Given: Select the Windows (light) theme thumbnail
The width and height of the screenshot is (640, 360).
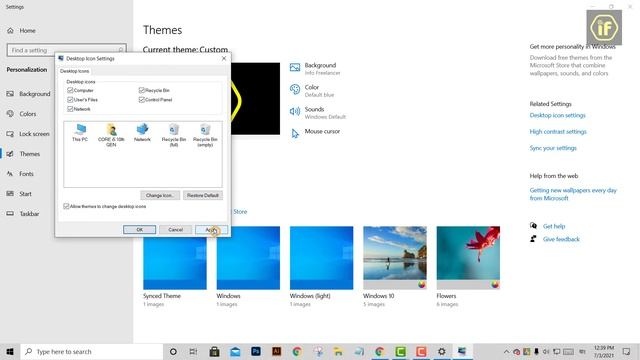Looking at the screenshot, I should tap(322, 258).
